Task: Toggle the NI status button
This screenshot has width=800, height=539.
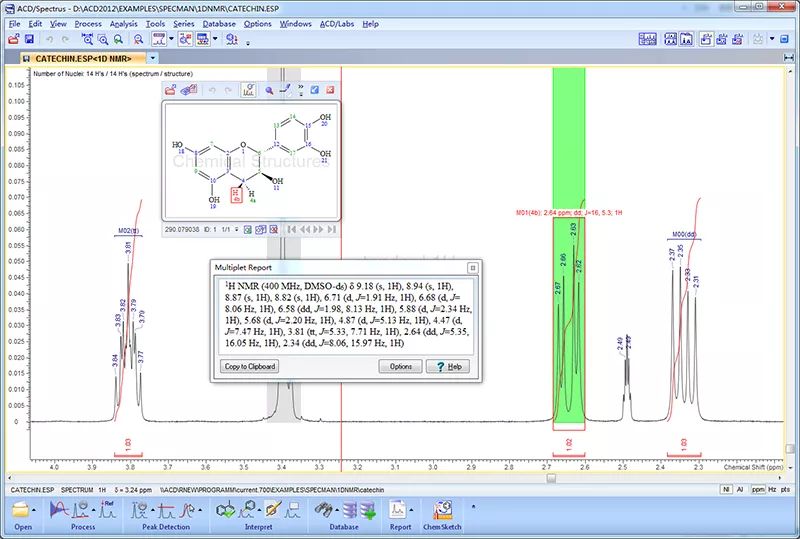Action: [725, 491]
